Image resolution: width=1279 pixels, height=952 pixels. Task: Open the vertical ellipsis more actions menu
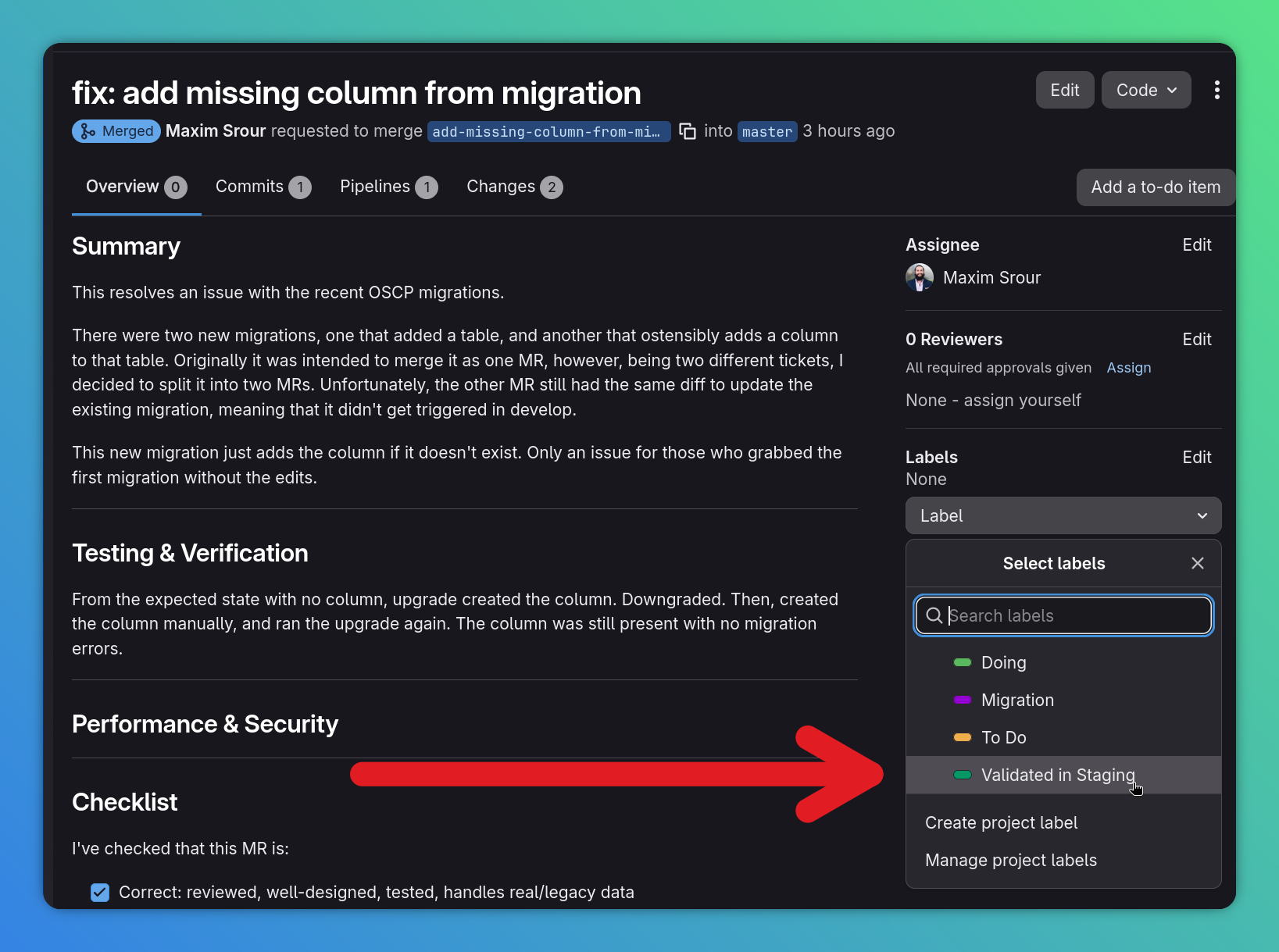point(1216,91)
